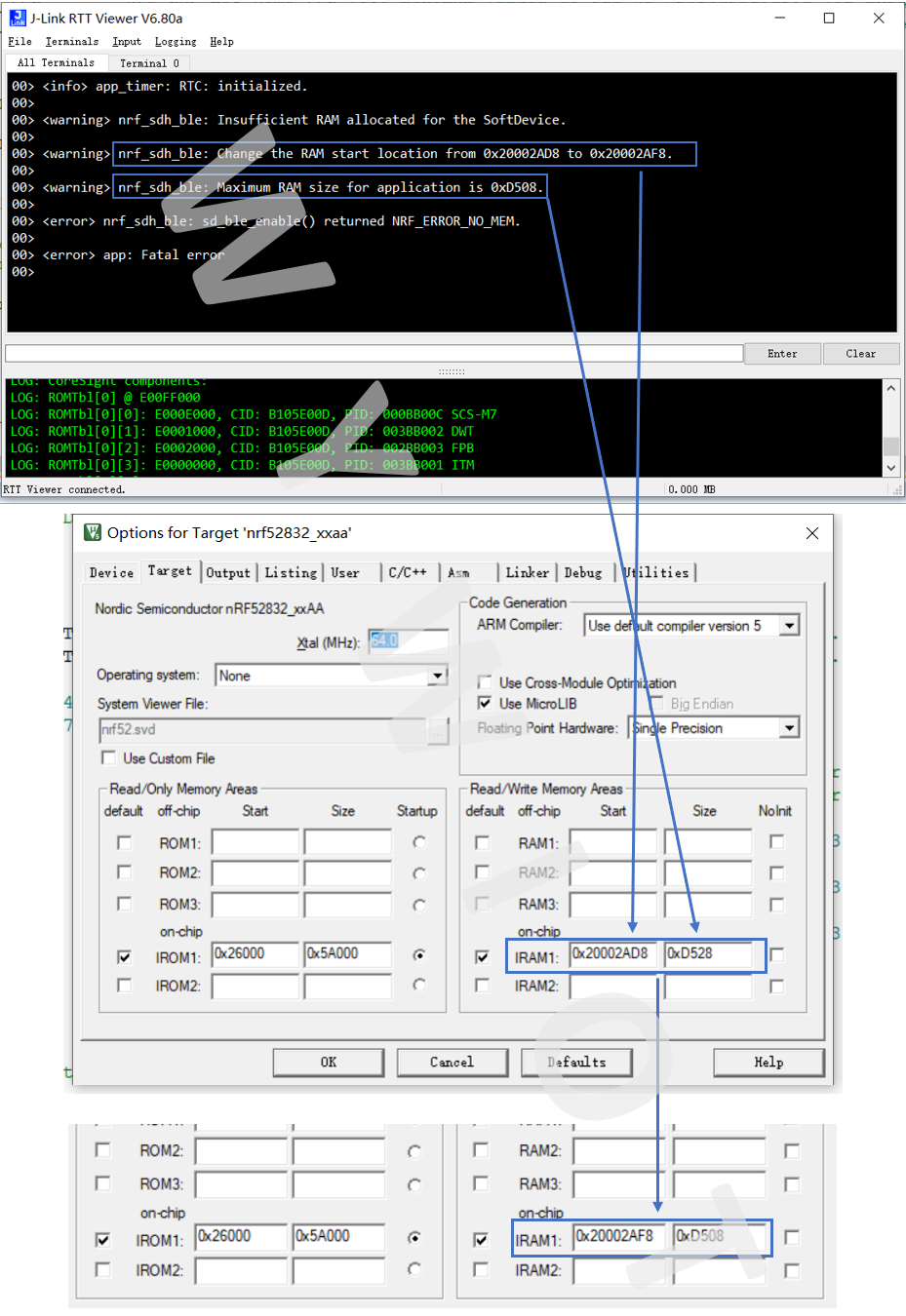Screen dimensions: 906x1316
Task: Toggle the IRAM1 NoInit checkbox in dialog
Action: 776,954
